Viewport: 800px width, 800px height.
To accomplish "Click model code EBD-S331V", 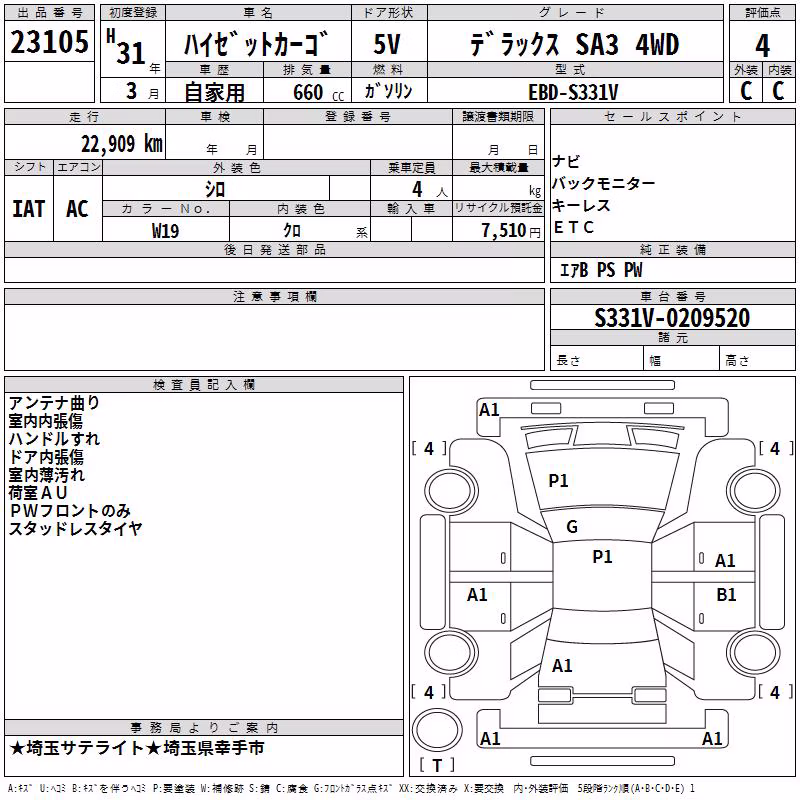I will click(x=573, y=92).
